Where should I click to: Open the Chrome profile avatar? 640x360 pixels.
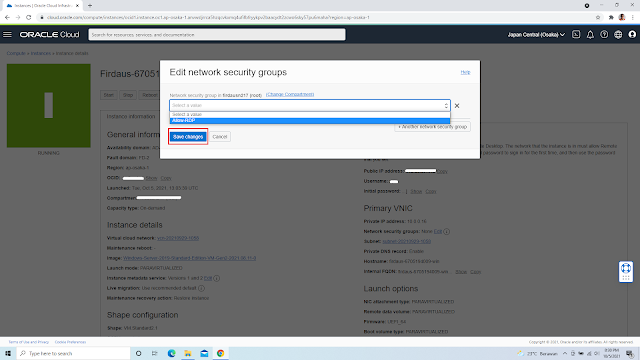click(622, 18)
